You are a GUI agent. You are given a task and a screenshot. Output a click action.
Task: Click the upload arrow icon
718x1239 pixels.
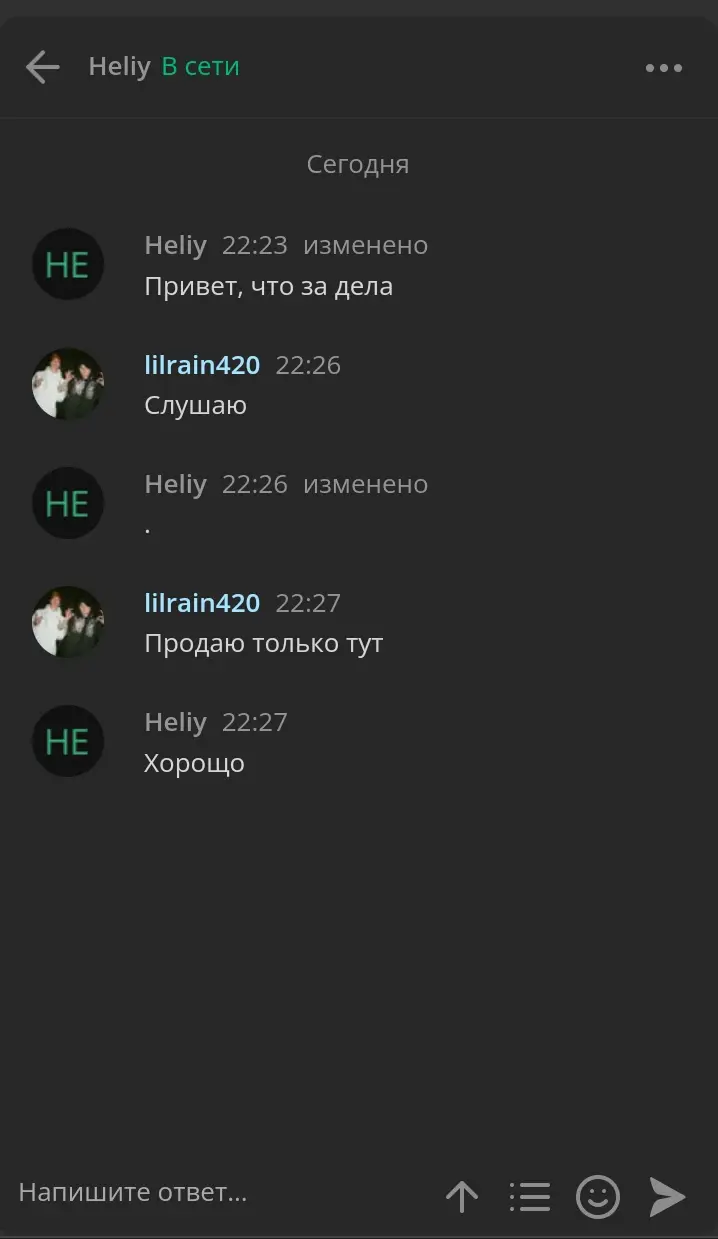[462, 1196]
